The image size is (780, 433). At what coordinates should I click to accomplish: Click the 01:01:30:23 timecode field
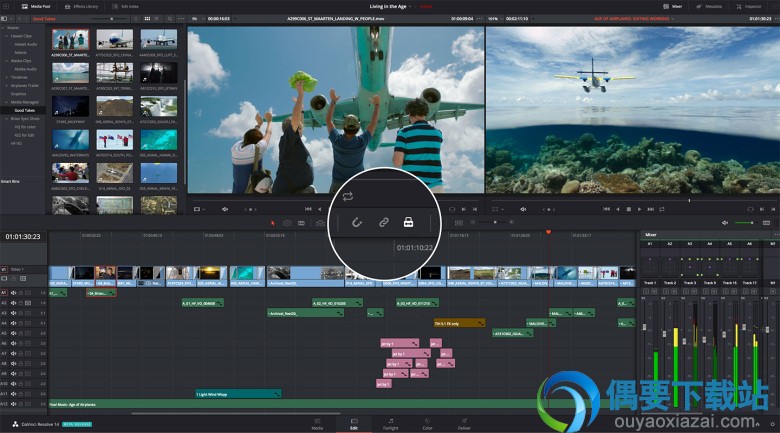point(23,237)
